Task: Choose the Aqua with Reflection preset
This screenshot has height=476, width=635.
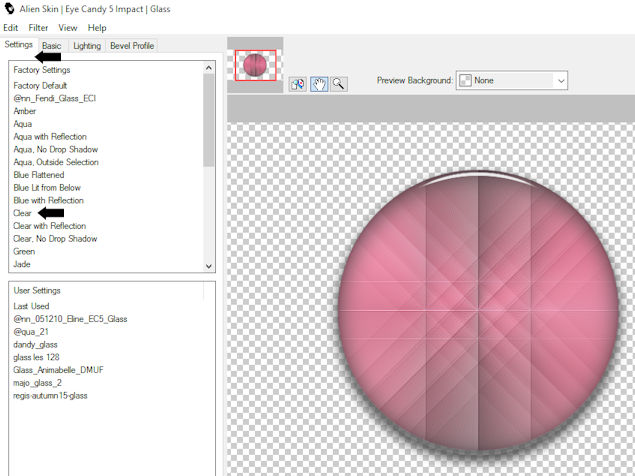Action: (x=50, y=137)
